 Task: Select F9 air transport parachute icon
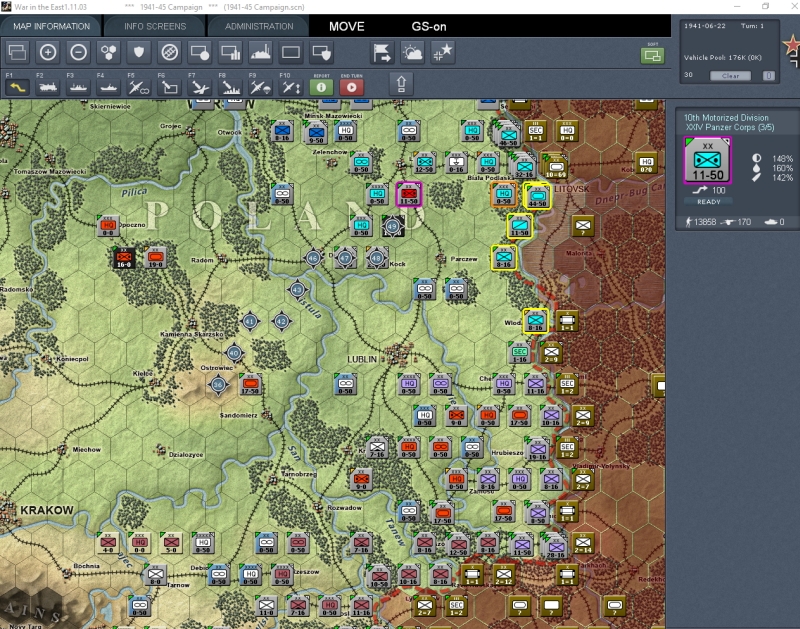click(x=261, y=87)
